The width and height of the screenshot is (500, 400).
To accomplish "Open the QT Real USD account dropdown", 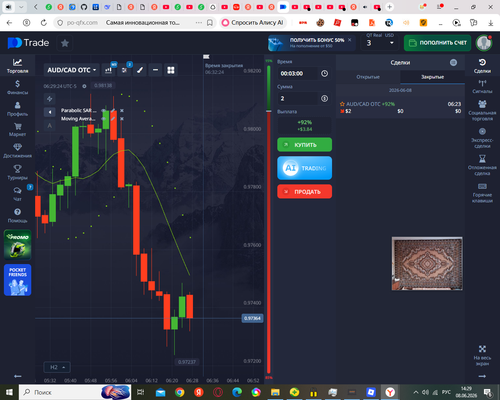I will 380,43.
